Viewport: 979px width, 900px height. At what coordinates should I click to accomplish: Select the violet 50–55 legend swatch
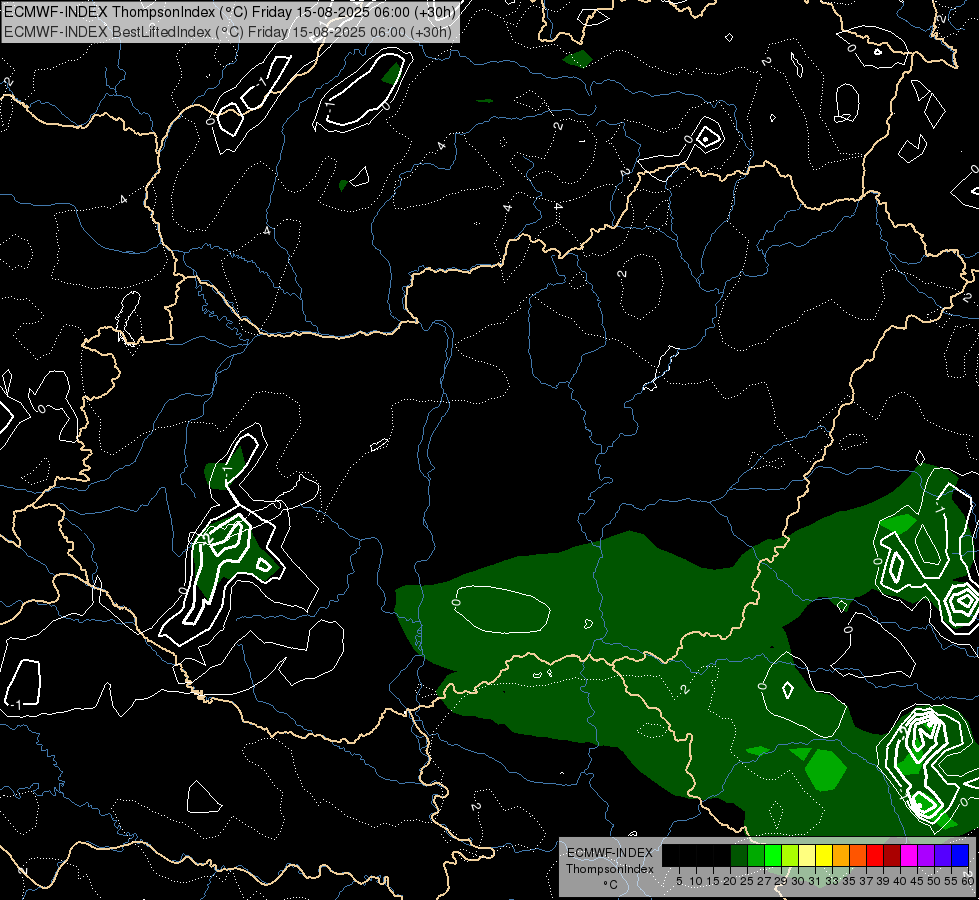coord(943,855)
